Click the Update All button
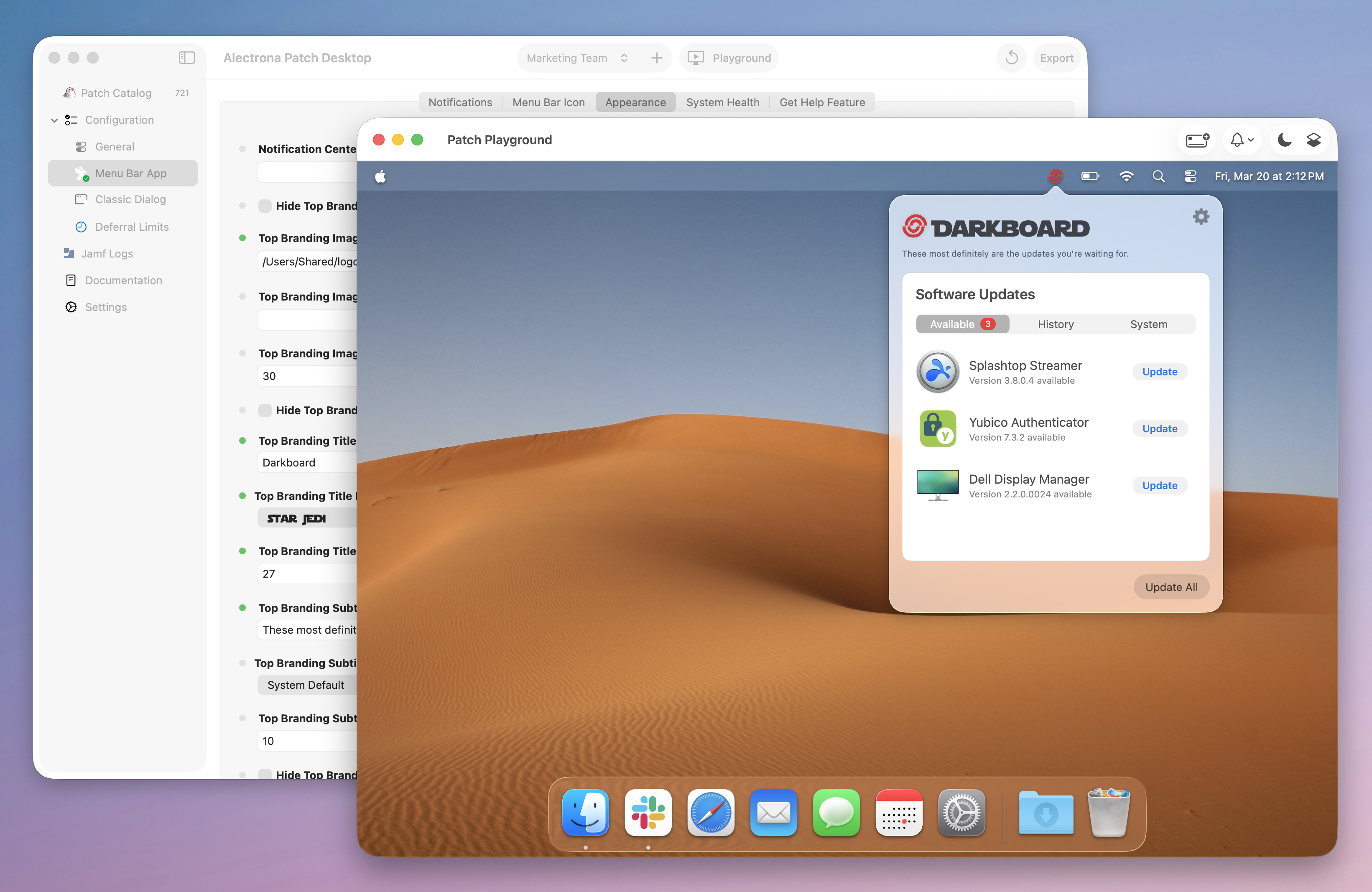 1171,586
